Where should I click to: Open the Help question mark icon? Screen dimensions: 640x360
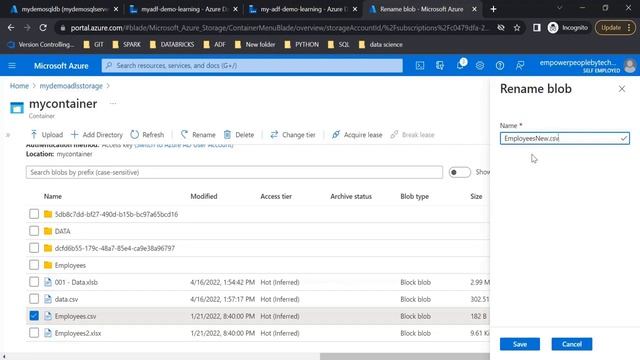tap(500, 65)
